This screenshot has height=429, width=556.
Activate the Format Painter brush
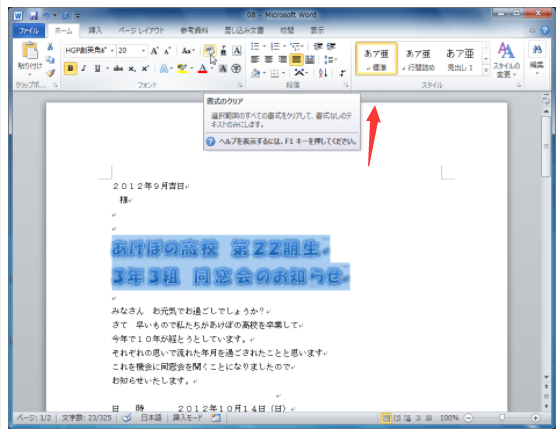pos(50,73)
